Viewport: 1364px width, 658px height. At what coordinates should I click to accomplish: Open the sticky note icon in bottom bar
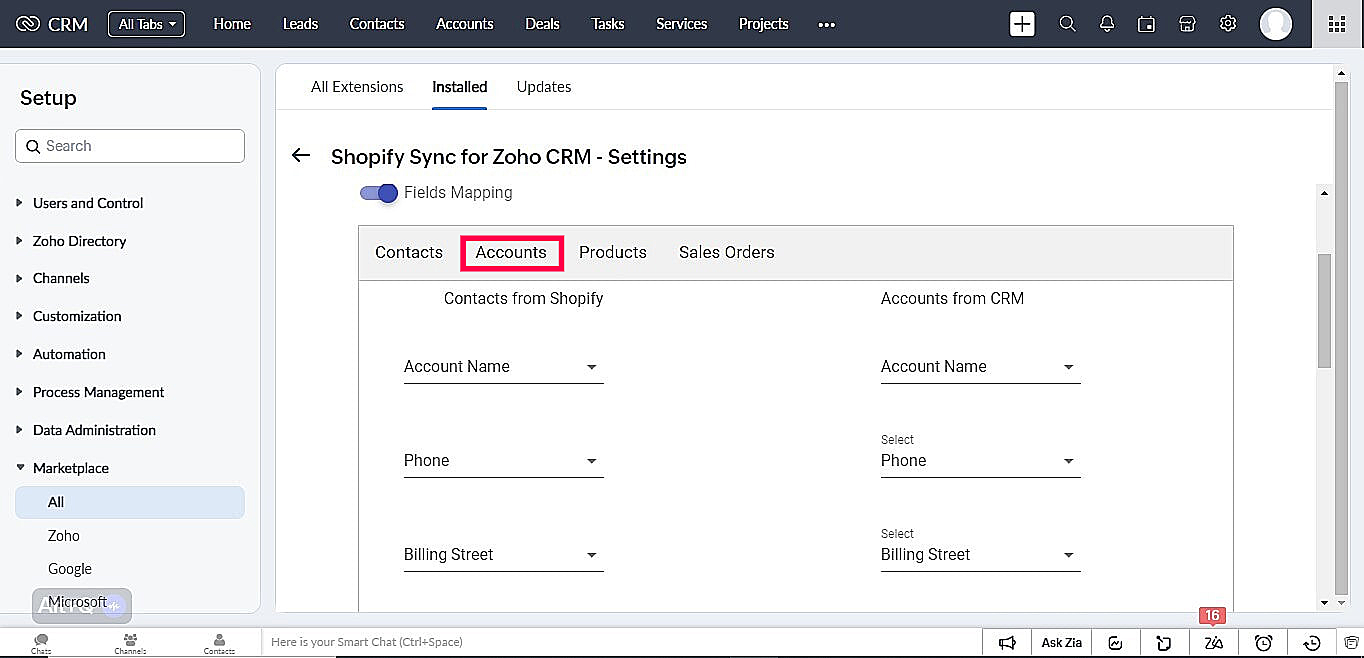1164,643
